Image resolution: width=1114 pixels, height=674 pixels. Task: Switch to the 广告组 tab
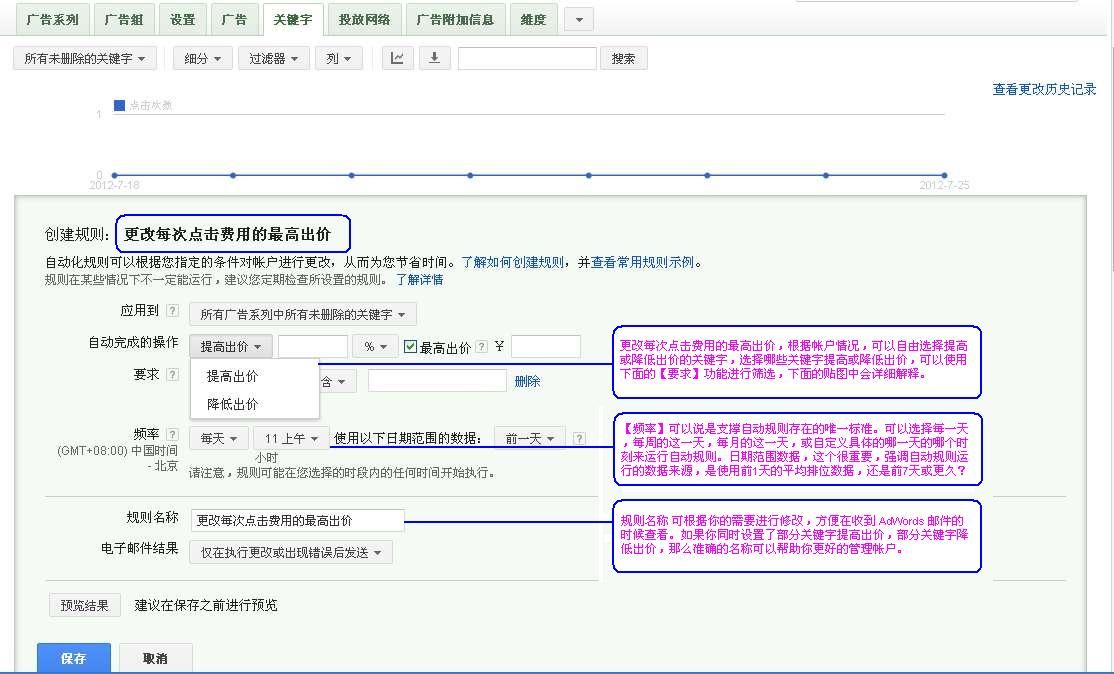(x=123, y=20)
